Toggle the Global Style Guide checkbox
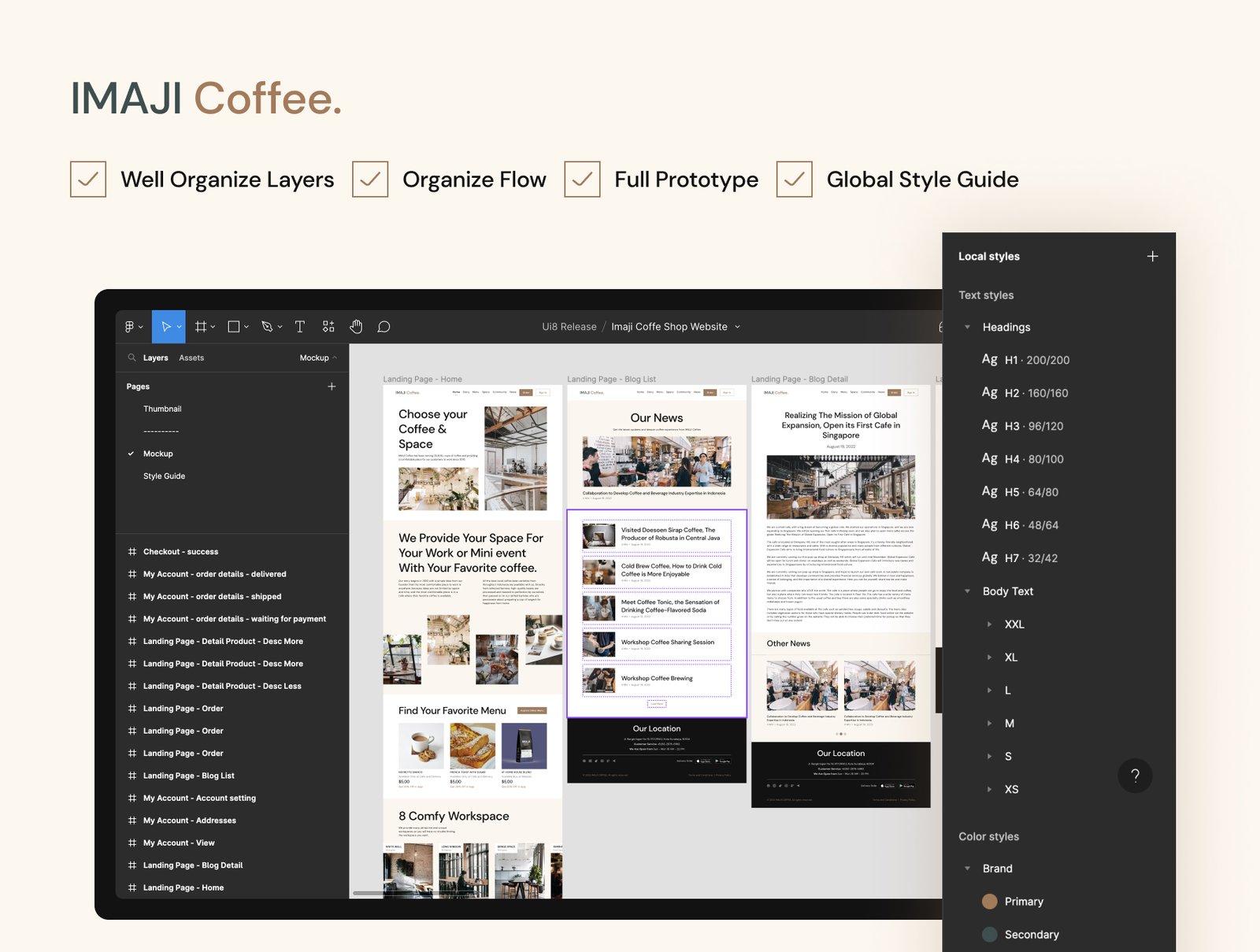Image resolution: width=1260 pixels, height=952 pixels. tap(795, 180)
